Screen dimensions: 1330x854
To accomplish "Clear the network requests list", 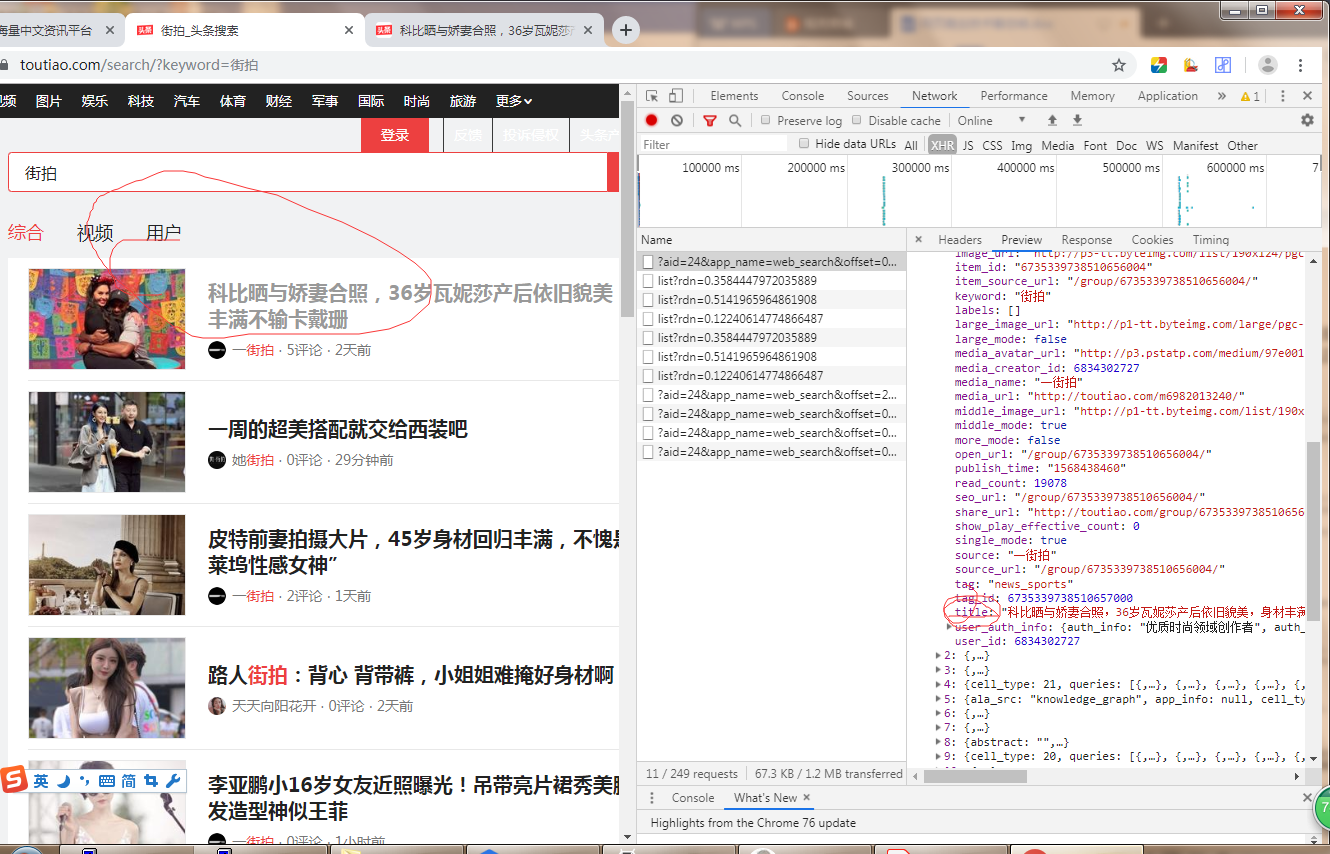I will (x=678, y=120).
